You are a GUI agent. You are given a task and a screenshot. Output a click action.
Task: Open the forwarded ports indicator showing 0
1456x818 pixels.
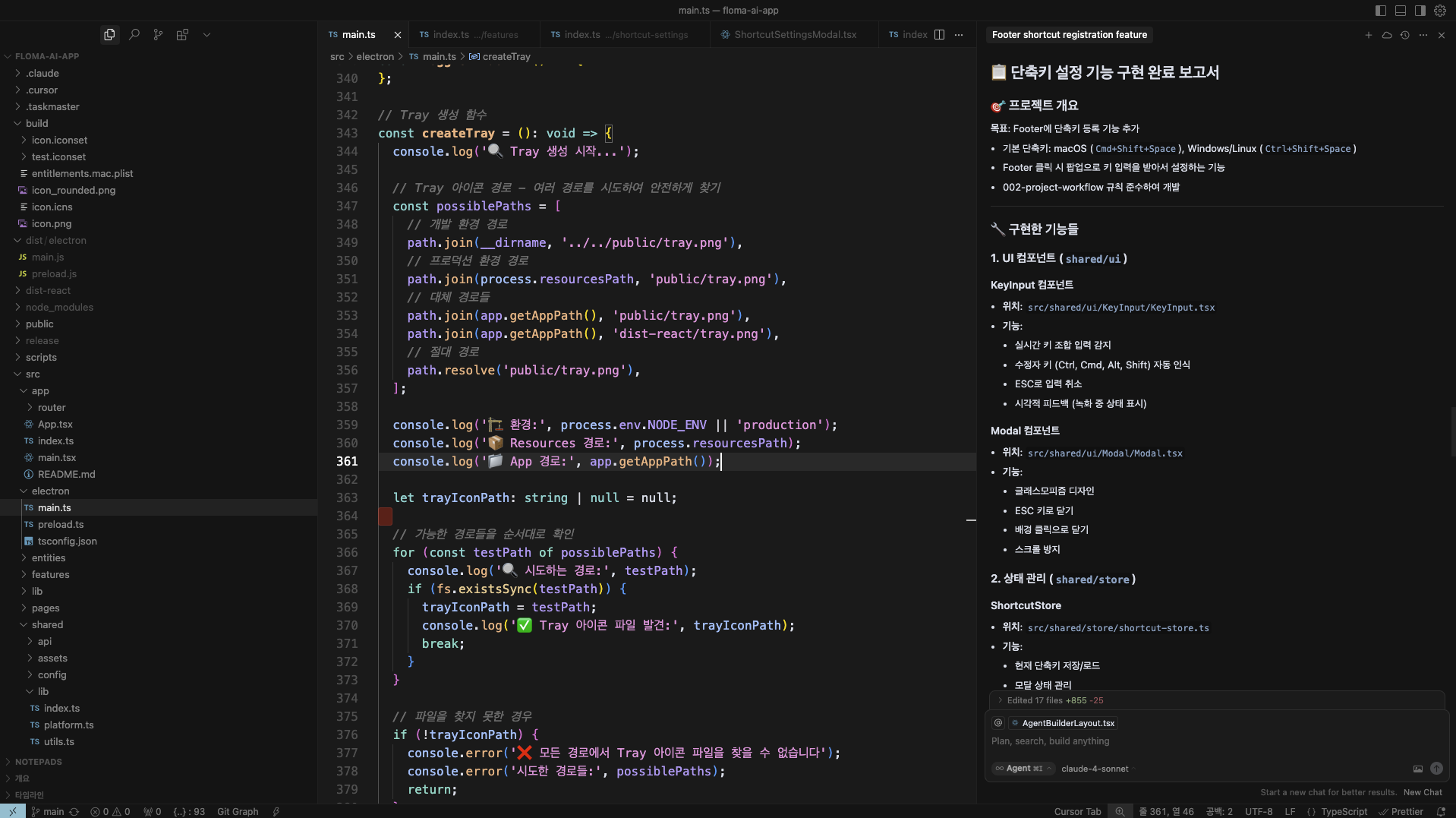[152, 812]
